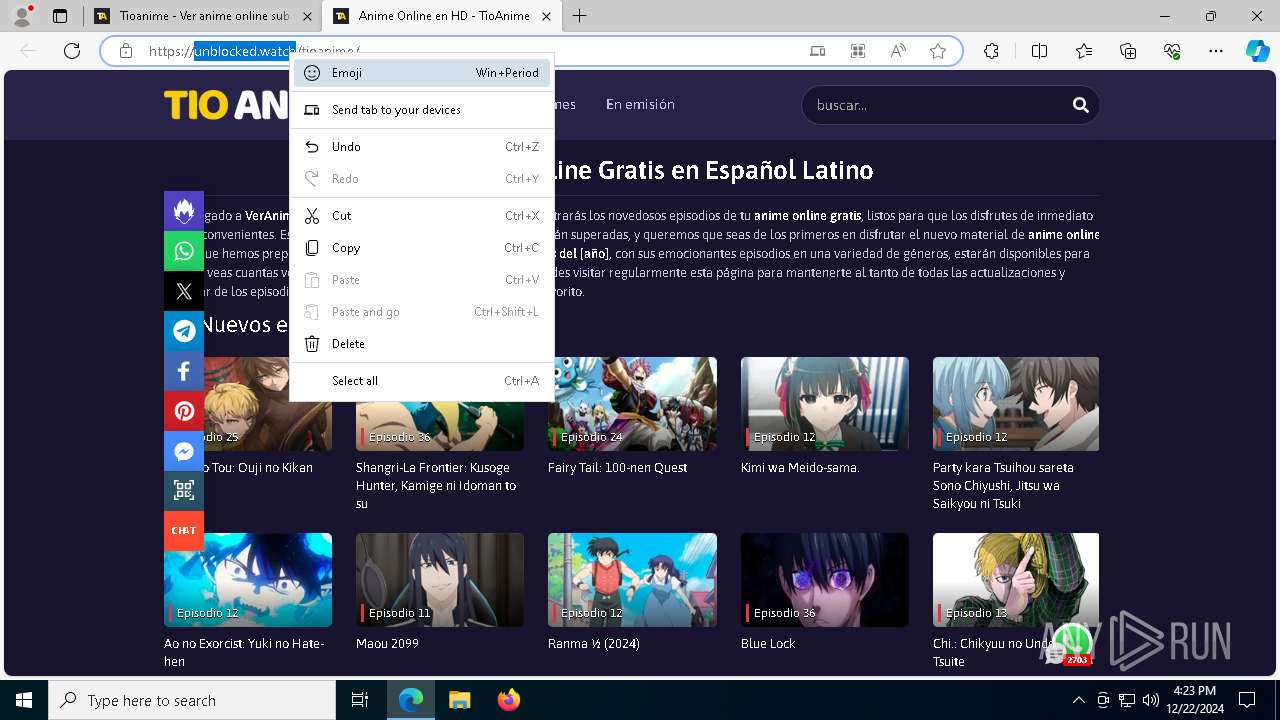Choose Copy in context menu
The image size is (1280, 720).
coord(422,248)
